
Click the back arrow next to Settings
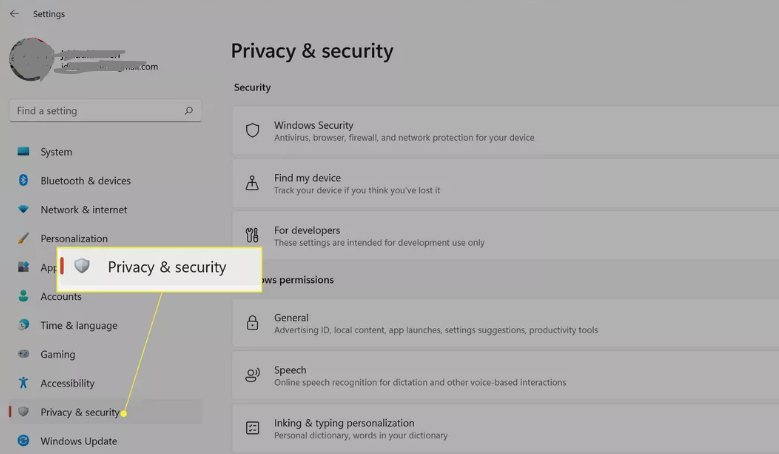(x=14, y=14)
